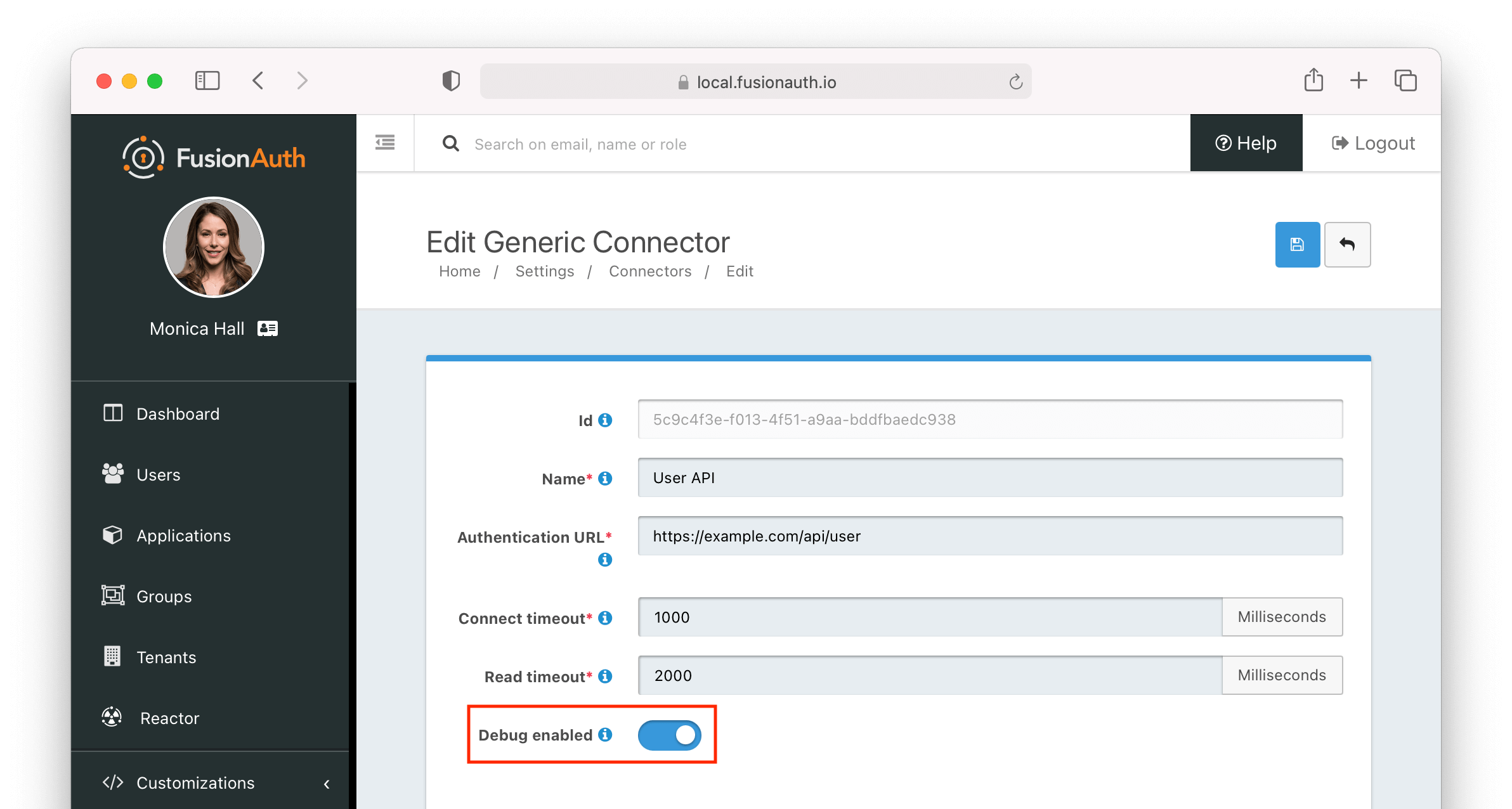Select the Dashboard sidebar icon
The height and width of the screenshot is (809, 1512).
[x=112, y=413]
